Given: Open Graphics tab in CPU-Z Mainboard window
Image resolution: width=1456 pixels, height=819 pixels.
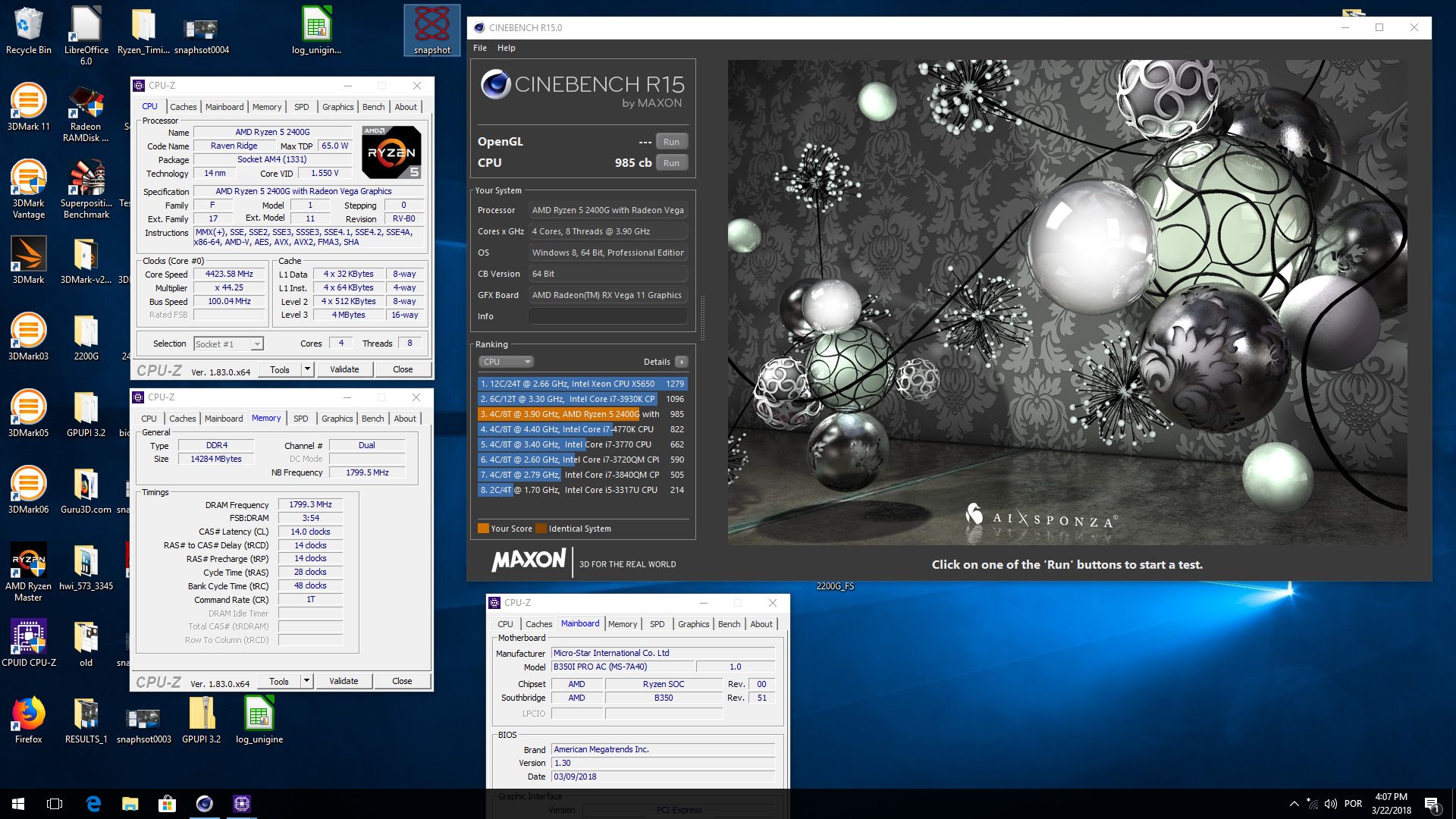Looking at the screenshot, I should (693, 624).
